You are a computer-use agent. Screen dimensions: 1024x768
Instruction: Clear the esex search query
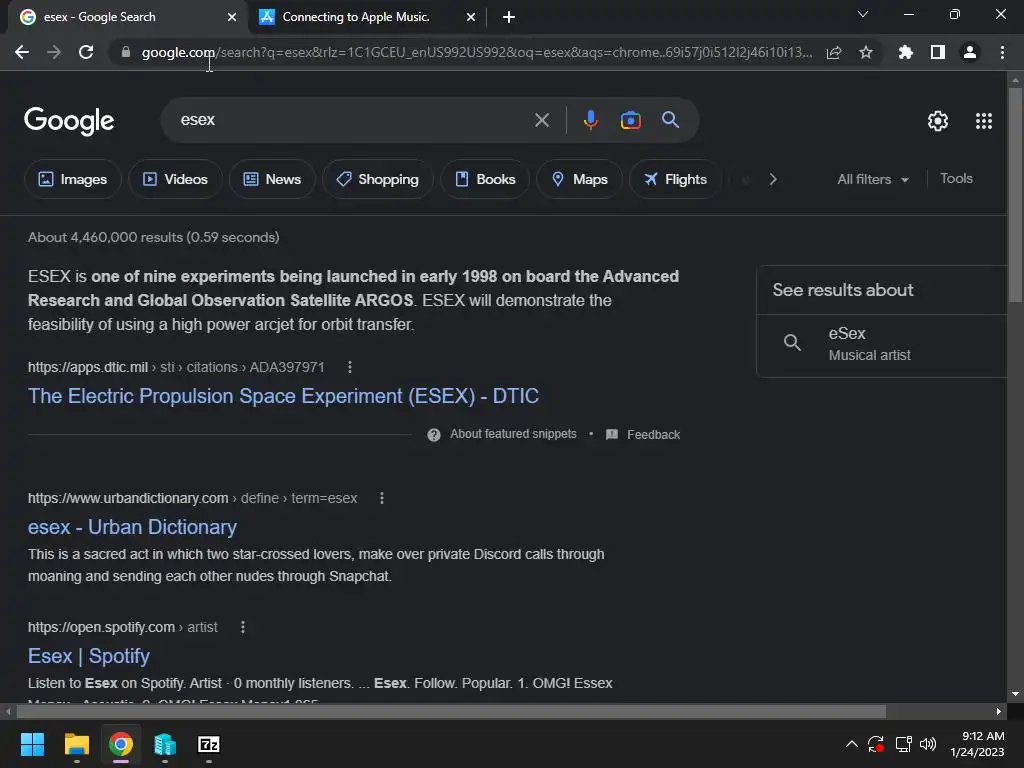[541, 120]
